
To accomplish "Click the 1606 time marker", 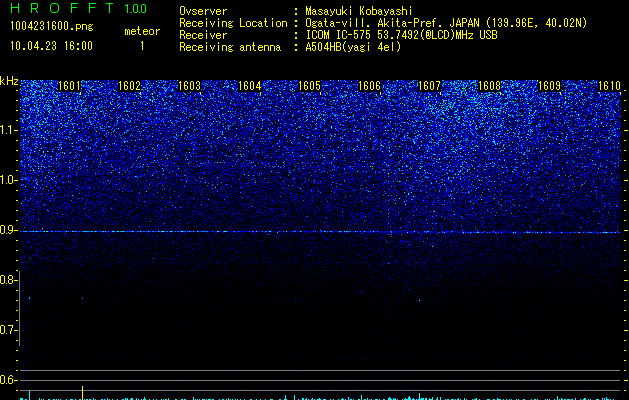I will pos(369,86).
